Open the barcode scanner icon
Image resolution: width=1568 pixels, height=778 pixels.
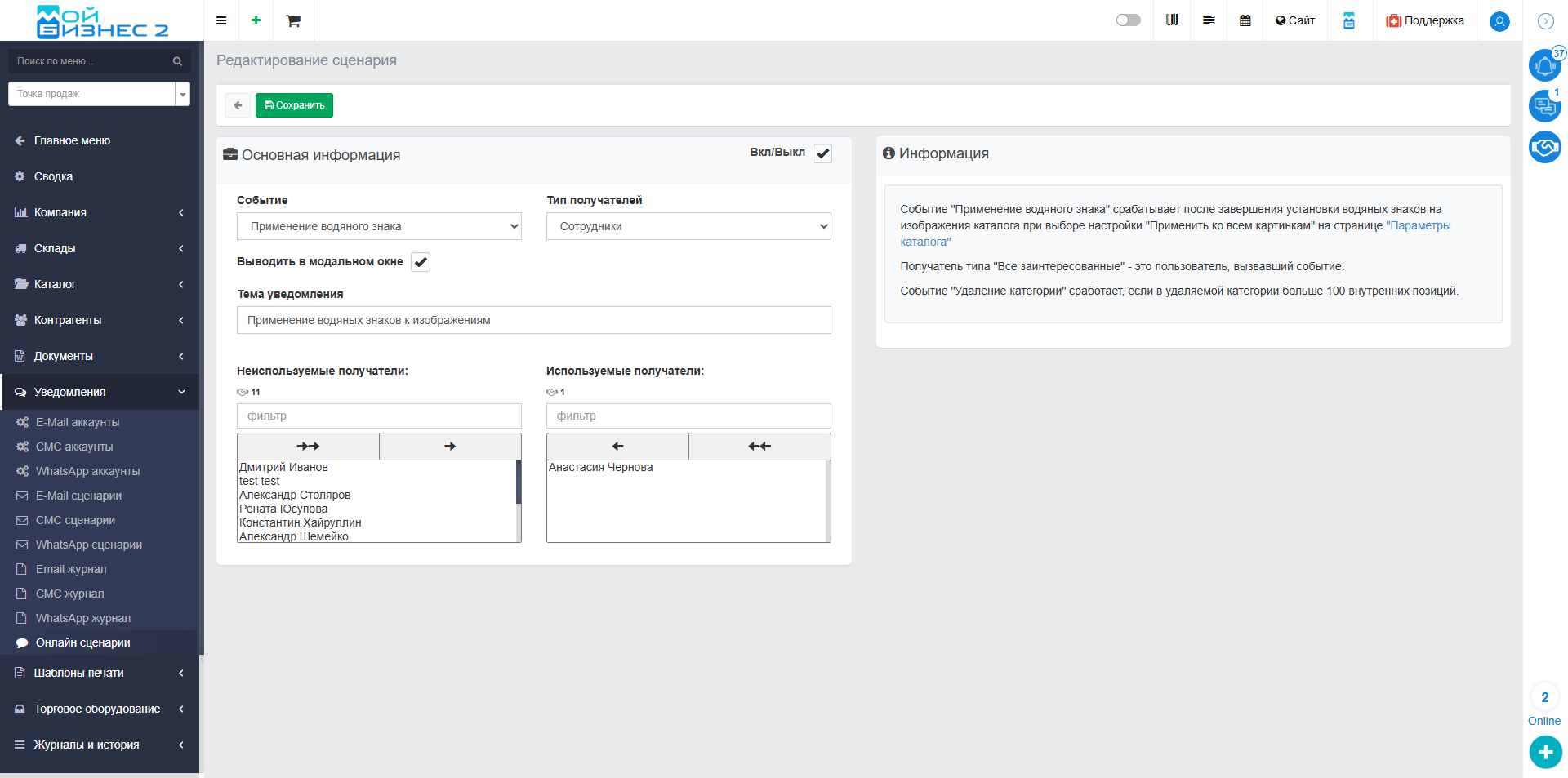point(1172,20)
